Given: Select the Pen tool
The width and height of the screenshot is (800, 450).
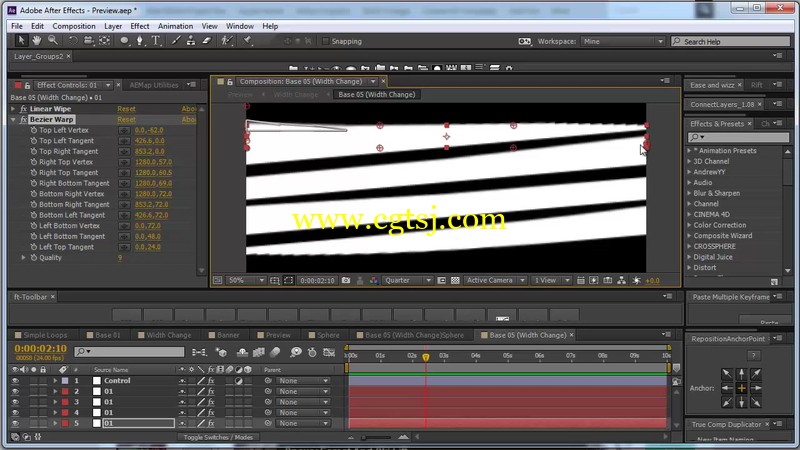Looking at the screenshot, I should tap(140, 40).
